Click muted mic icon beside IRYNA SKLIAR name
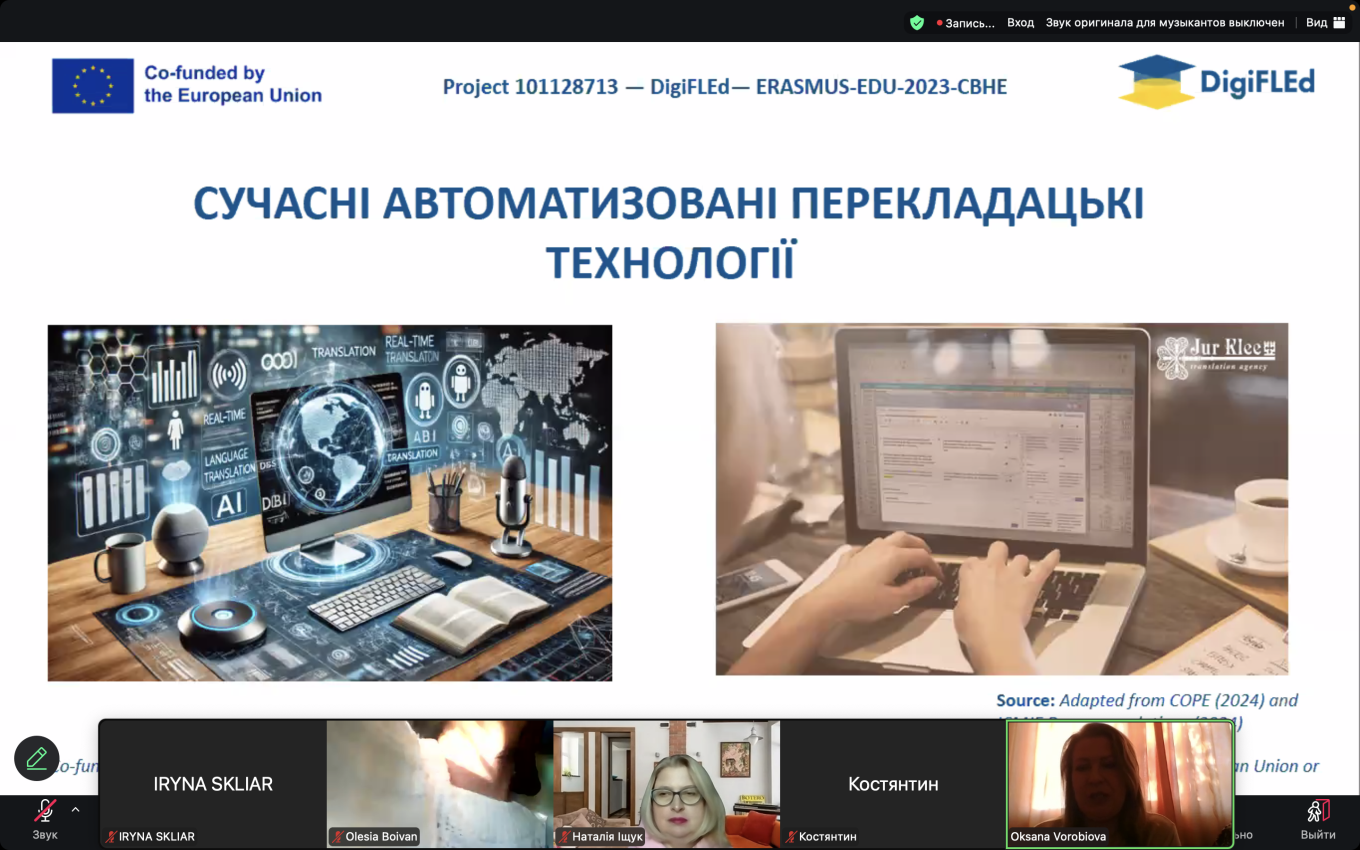The image size is (1360, 850). pos(111,837)
